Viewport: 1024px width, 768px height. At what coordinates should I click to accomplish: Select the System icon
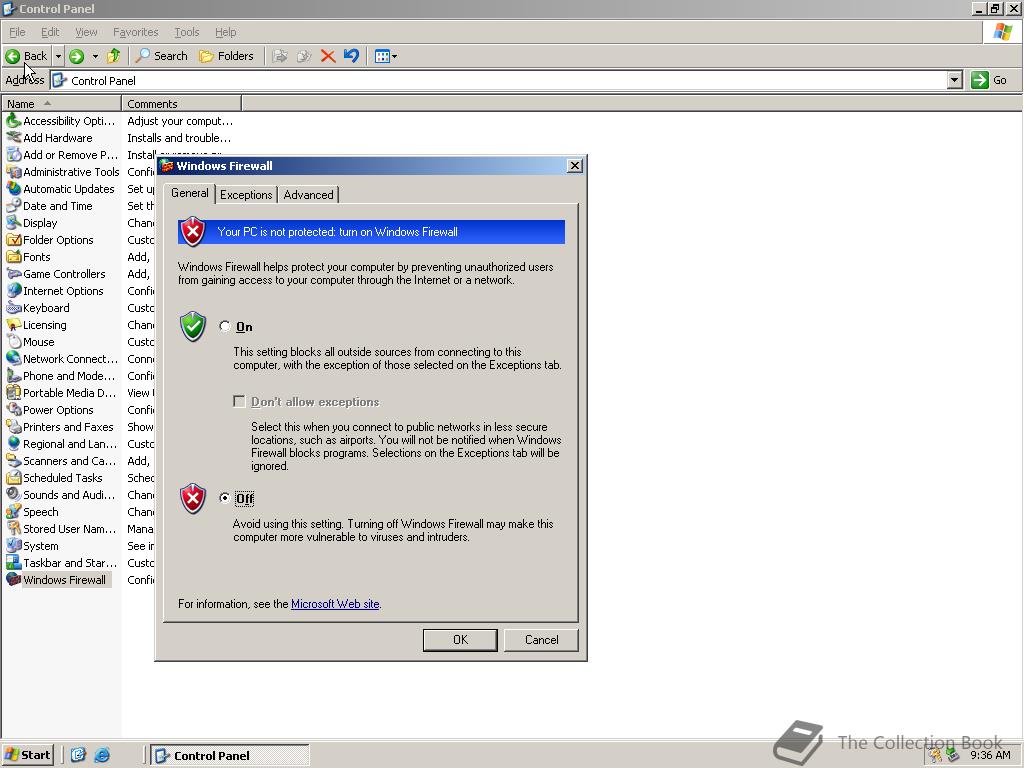(13, 545)
